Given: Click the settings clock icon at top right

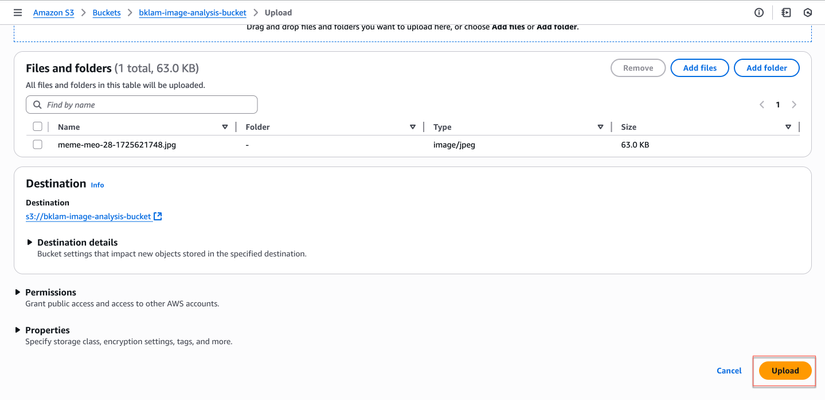Looking at the screenshot, I should tap(808, 13).
